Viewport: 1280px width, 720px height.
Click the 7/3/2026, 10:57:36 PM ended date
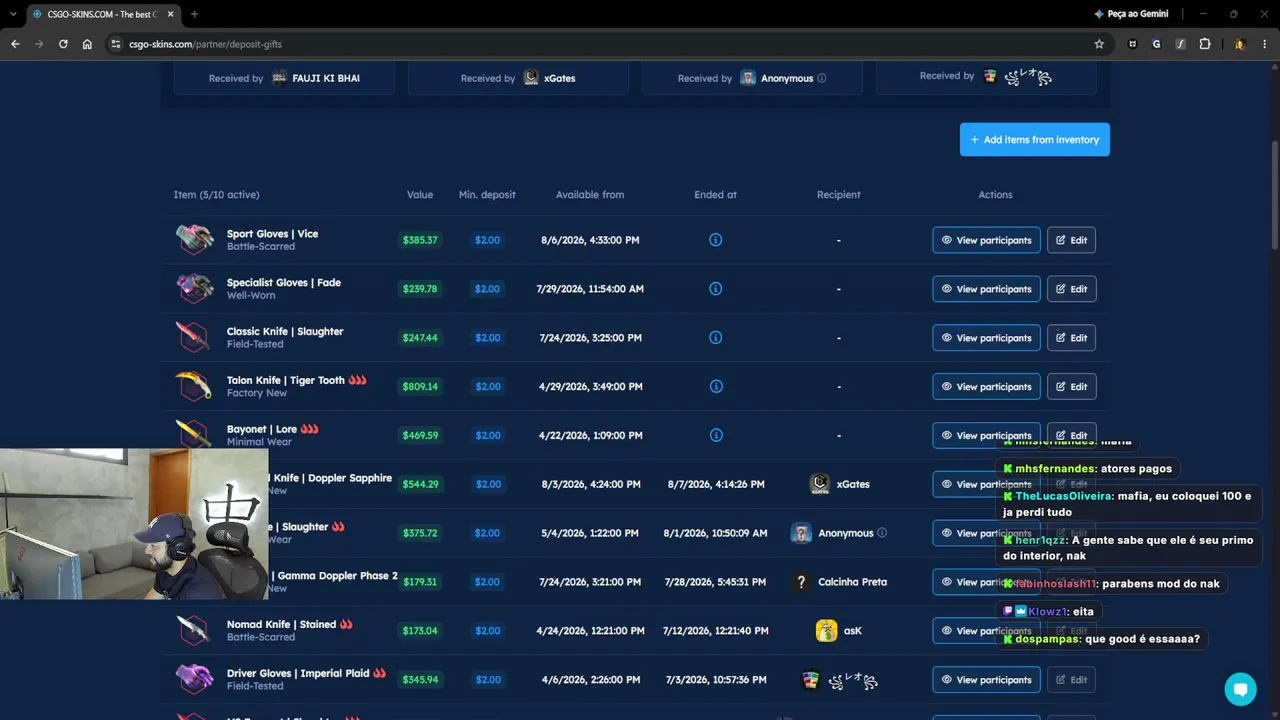(716, 680)
